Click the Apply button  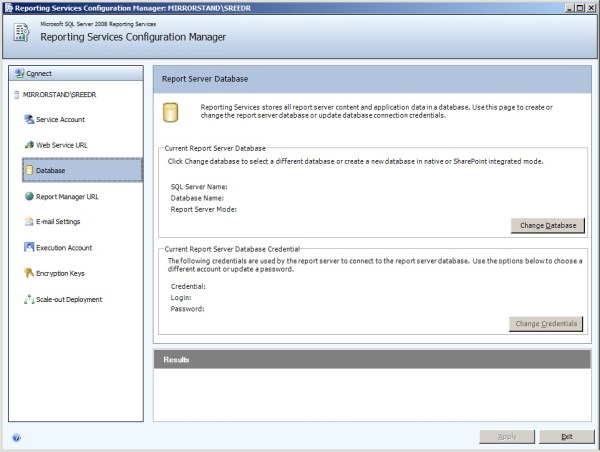click(507, 437)
